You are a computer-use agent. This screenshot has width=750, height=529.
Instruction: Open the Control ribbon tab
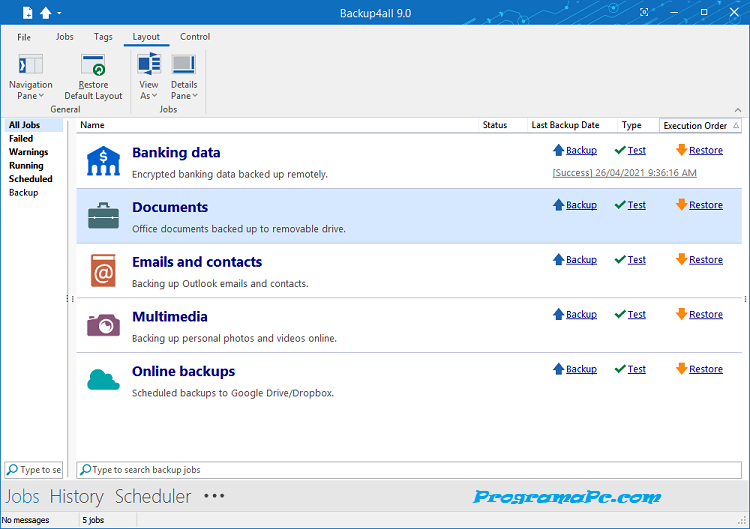195,37
